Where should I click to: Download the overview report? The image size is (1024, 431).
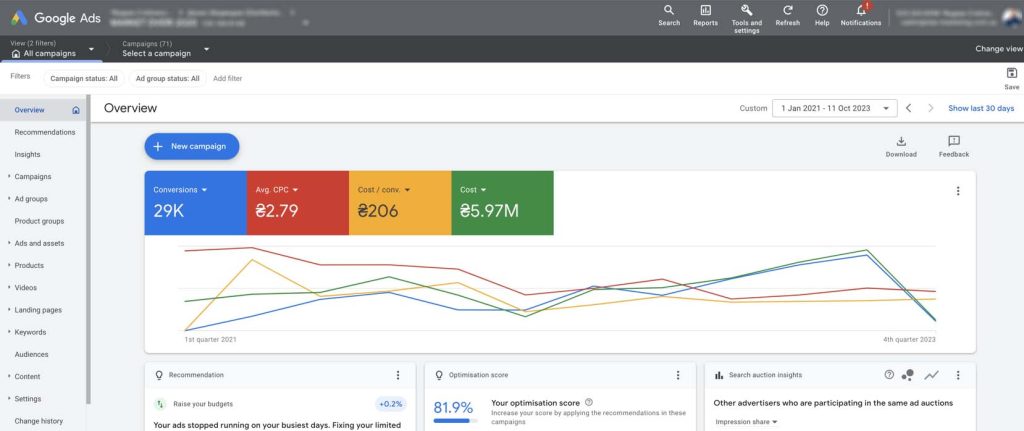point(900,142)
